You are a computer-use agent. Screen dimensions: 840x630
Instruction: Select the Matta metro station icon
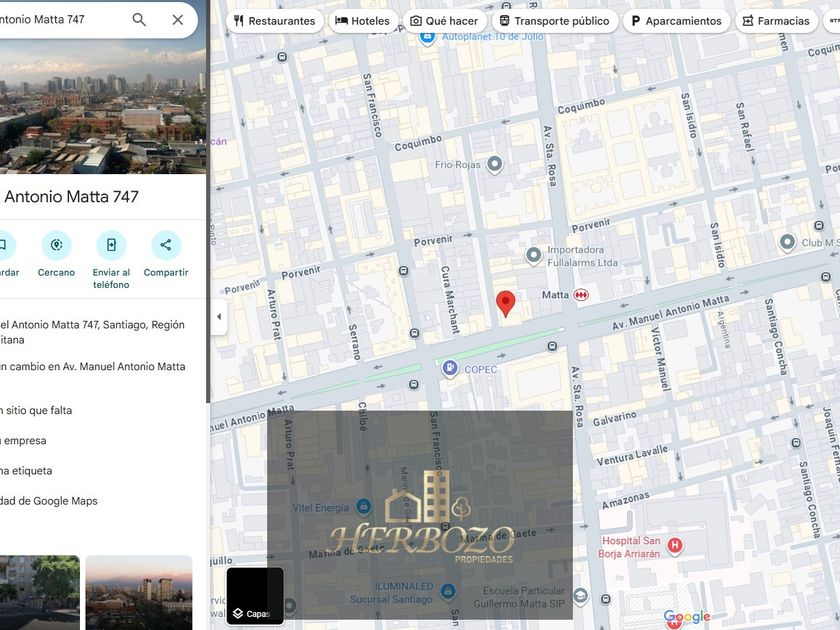point(581,295)
